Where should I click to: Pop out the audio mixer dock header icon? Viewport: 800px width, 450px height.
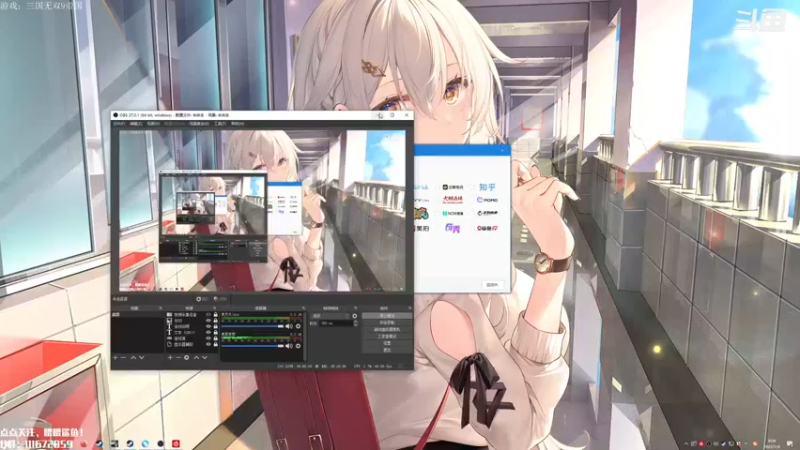click(303, 308)
